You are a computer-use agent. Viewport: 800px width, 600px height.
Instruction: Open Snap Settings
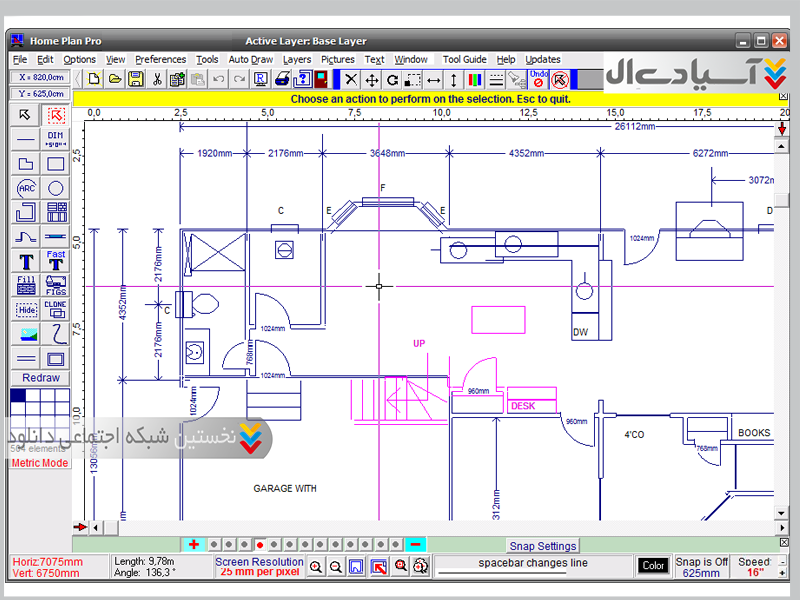click(x=543, y=546)
